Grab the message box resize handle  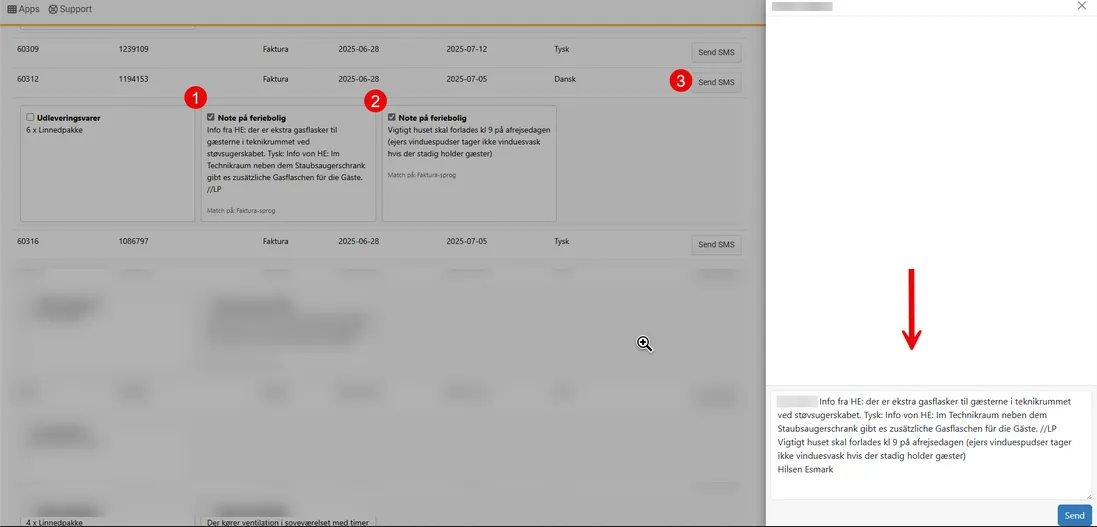pyautogui.click(x=1088, y=495)
